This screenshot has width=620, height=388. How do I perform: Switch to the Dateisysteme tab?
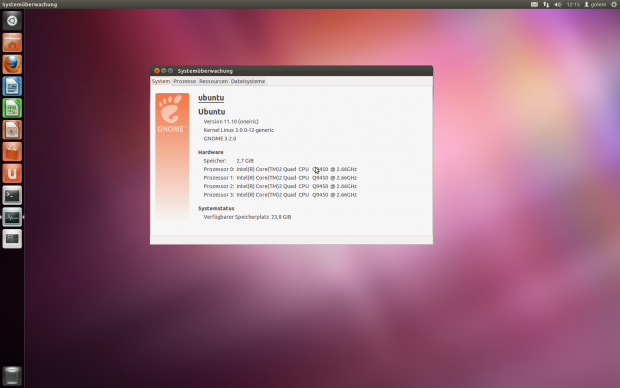(x=248, y=81)
